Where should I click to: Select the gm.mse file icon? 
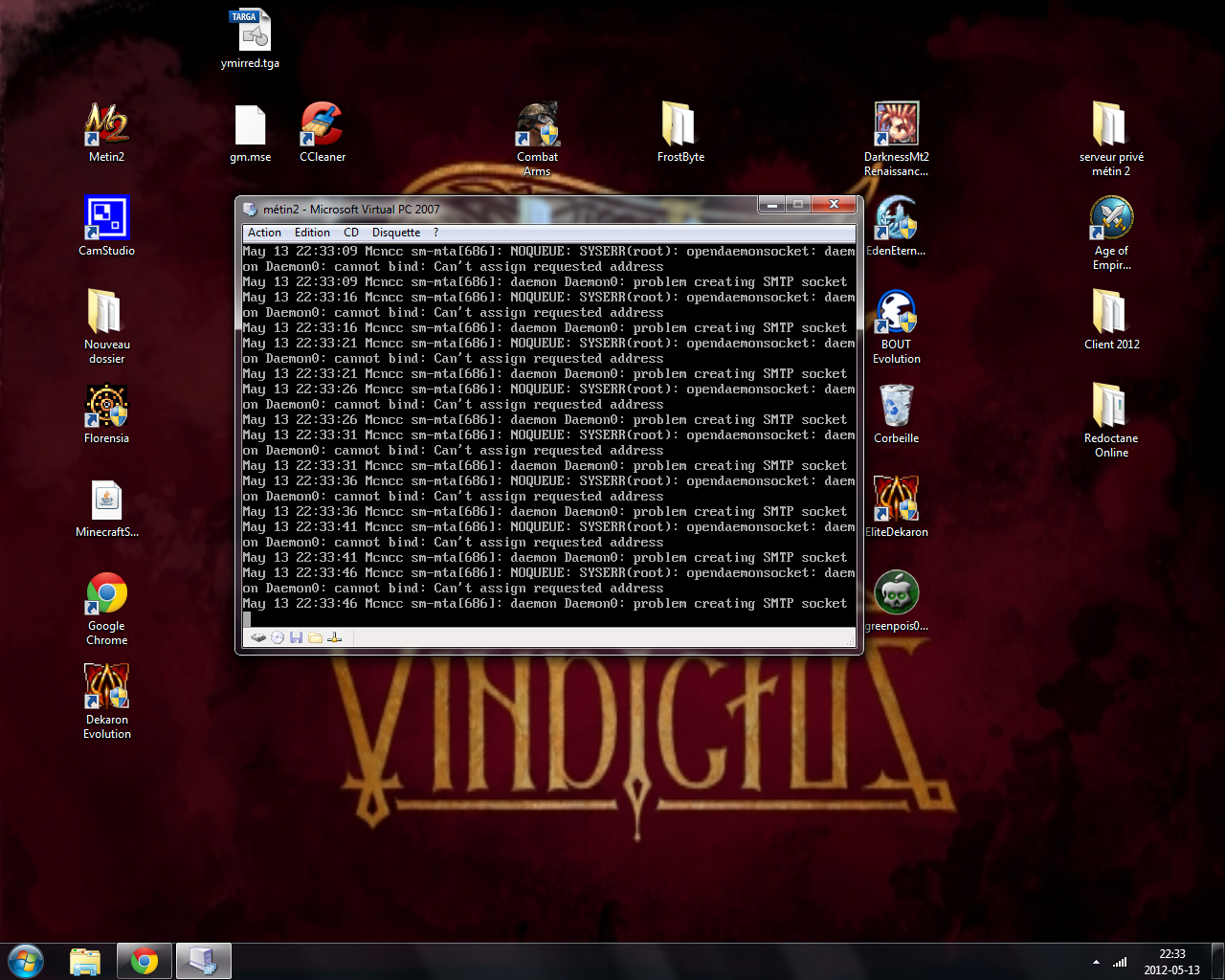250,133
